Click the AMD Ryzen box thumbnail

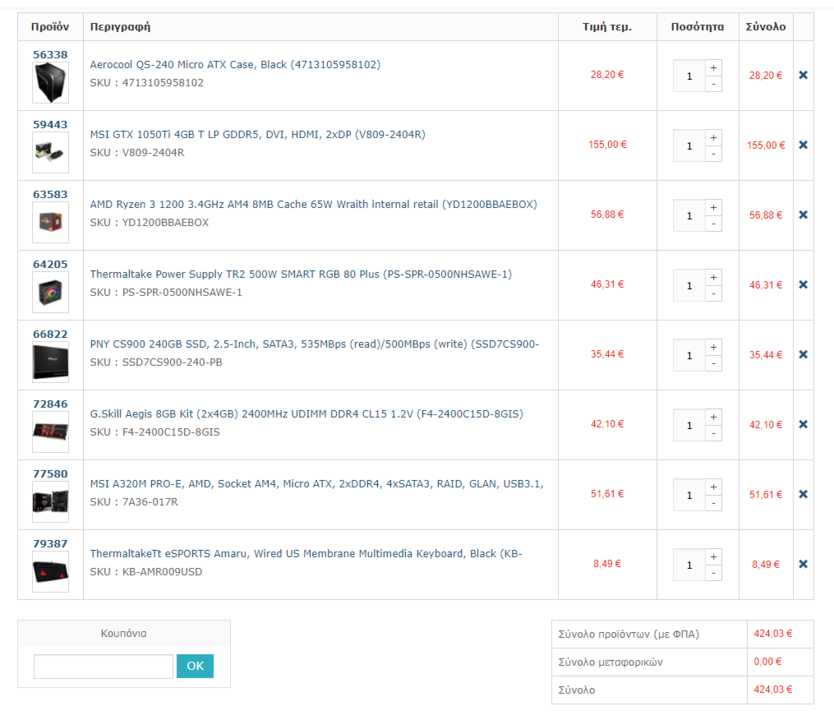click(51, 222)
